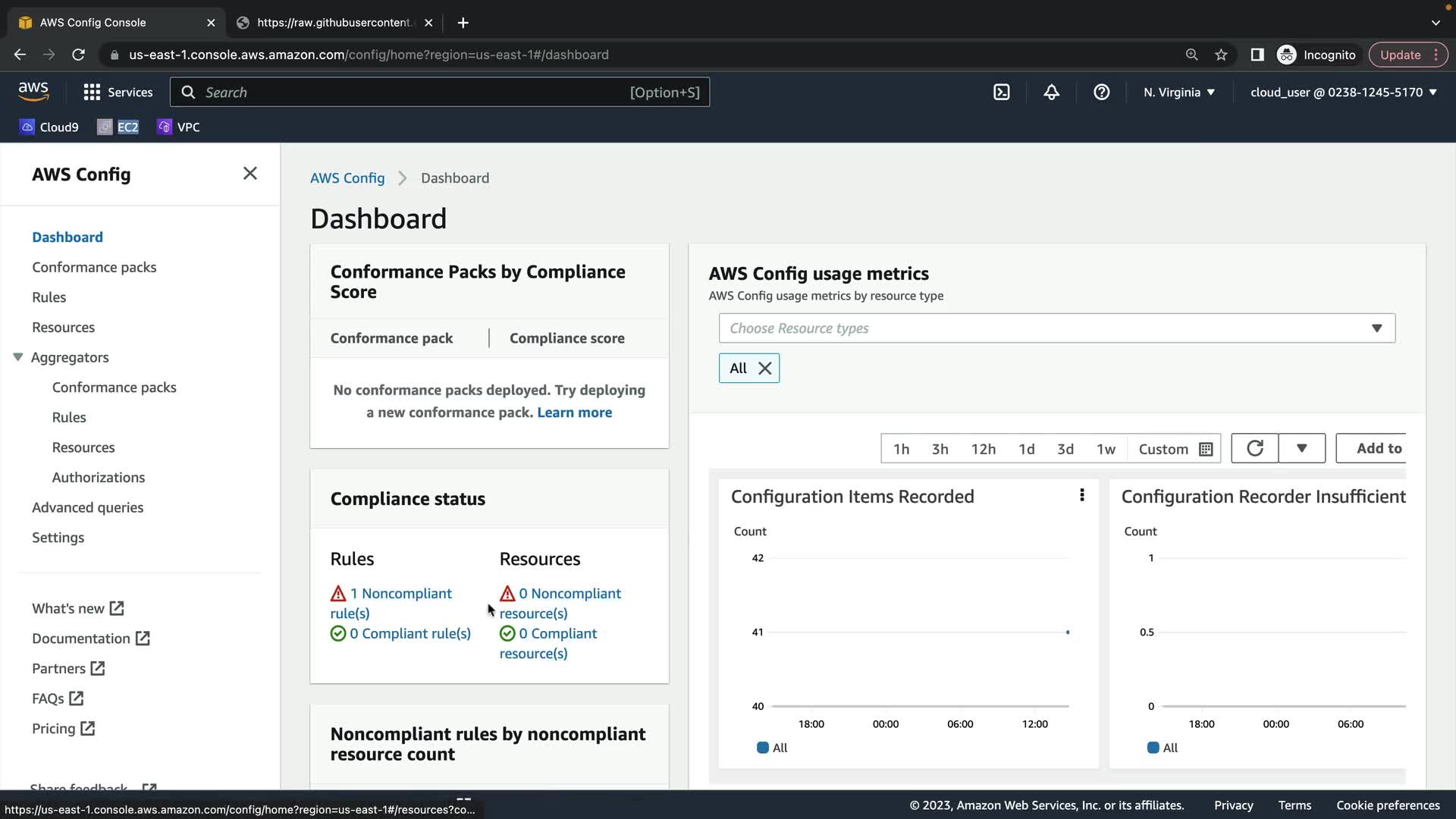The image size is (1456, 819).
Task: Collapse the Aggregators section
Action: tap(18, 357)
